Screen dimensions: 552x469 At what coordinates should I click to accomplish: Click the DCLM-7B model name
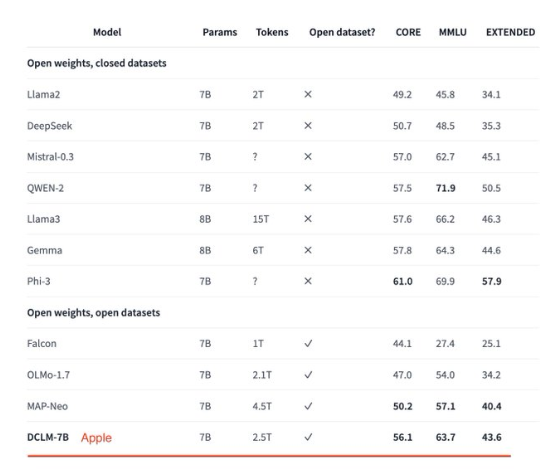(x=48, y=437)
